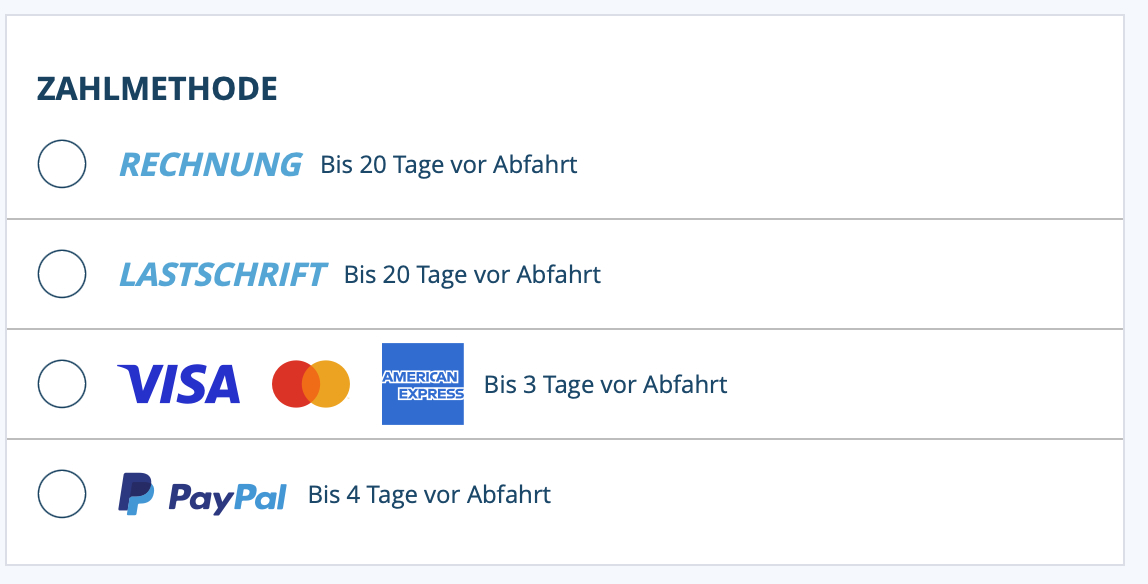Click the number 20 in Lastschrift row
This screenshot has height=584, width=1148.
coord(396,275)
